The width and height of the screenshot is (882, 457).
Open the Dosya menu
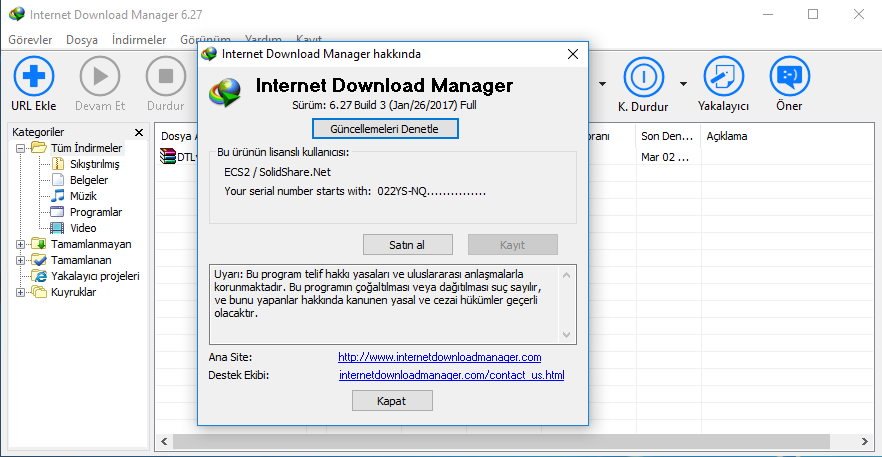82,40
